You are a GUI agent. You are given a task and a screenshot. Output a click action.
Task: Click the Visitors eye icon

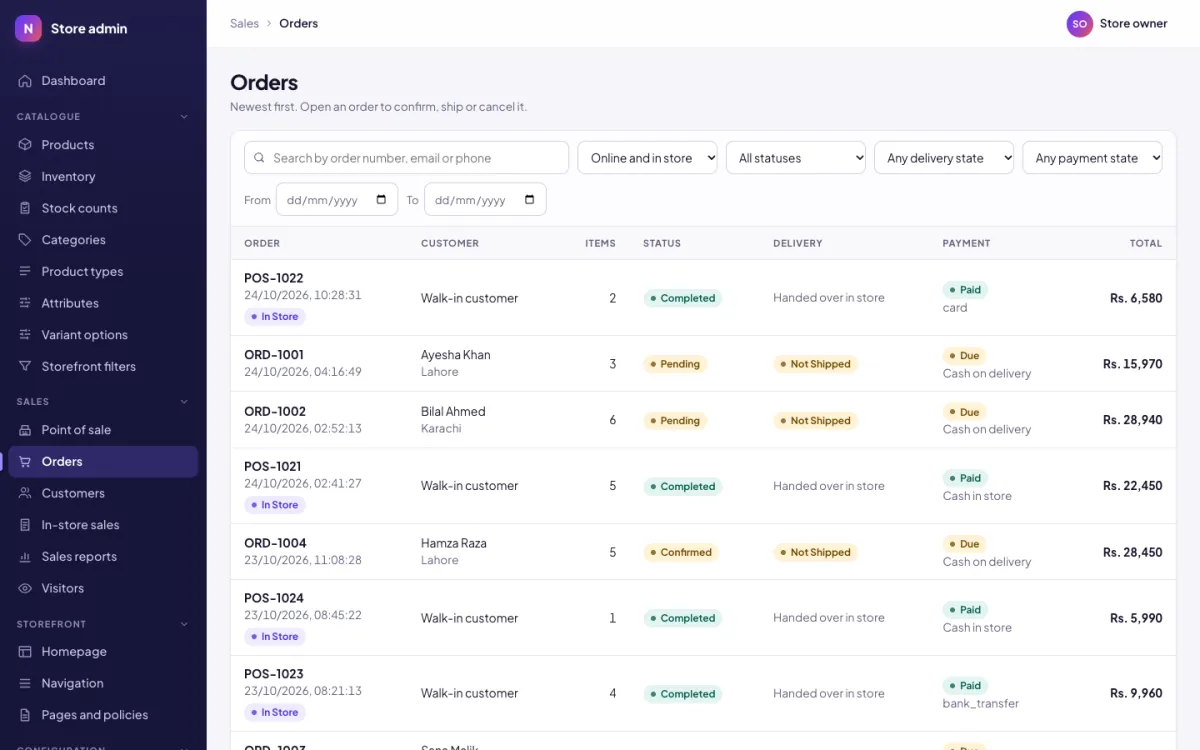point(25,588)
